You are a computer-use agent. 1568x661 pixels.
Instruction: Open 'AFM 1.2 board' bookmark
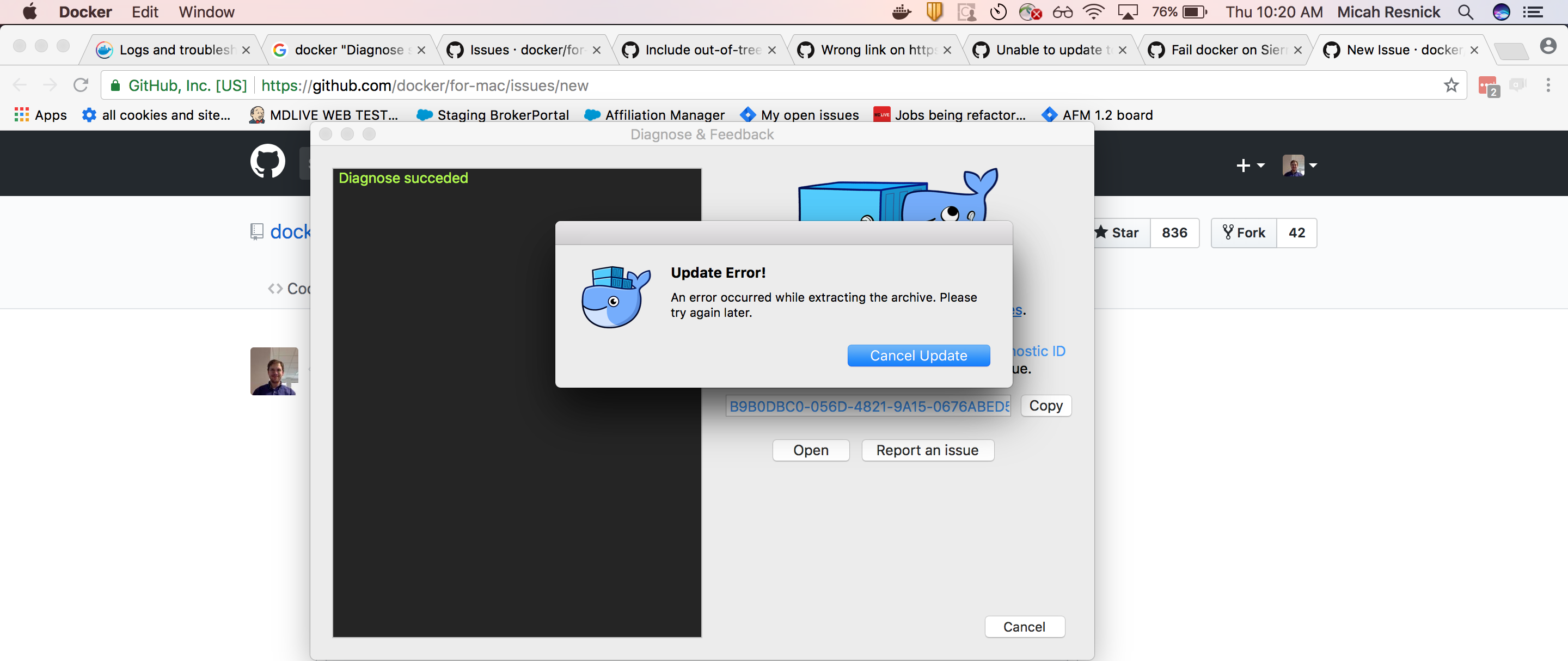[x=1097, y=115]
